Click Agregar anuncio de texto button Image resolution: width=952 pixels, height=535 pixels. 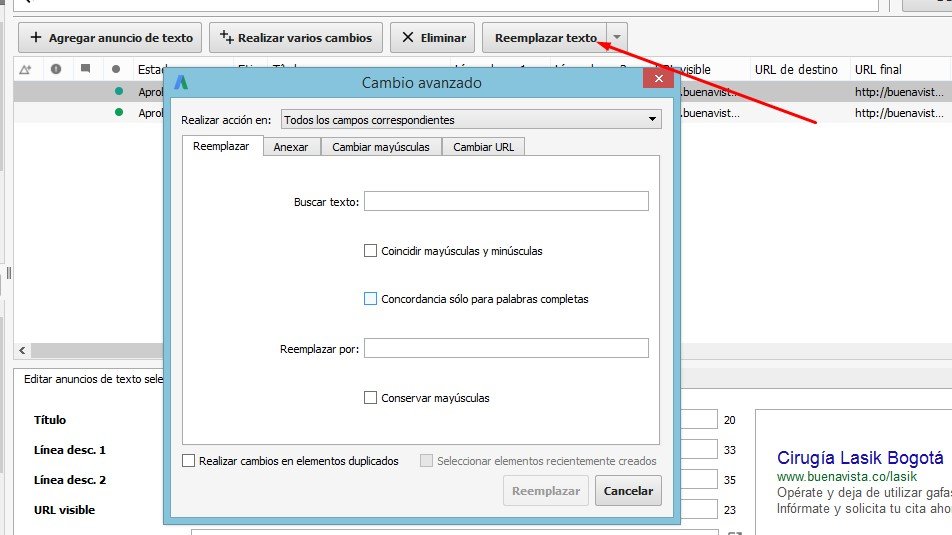[x=111, y=38]
